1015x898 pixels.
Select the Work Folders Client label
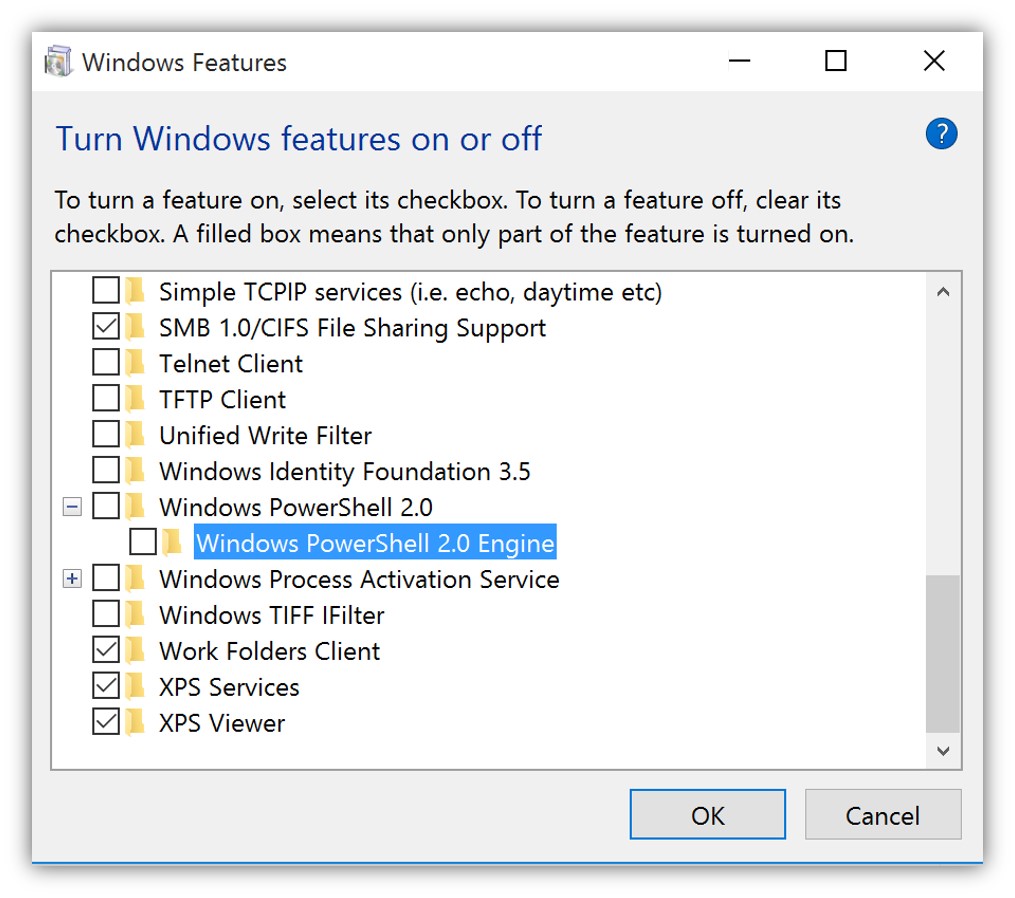[x=270, y=651]
